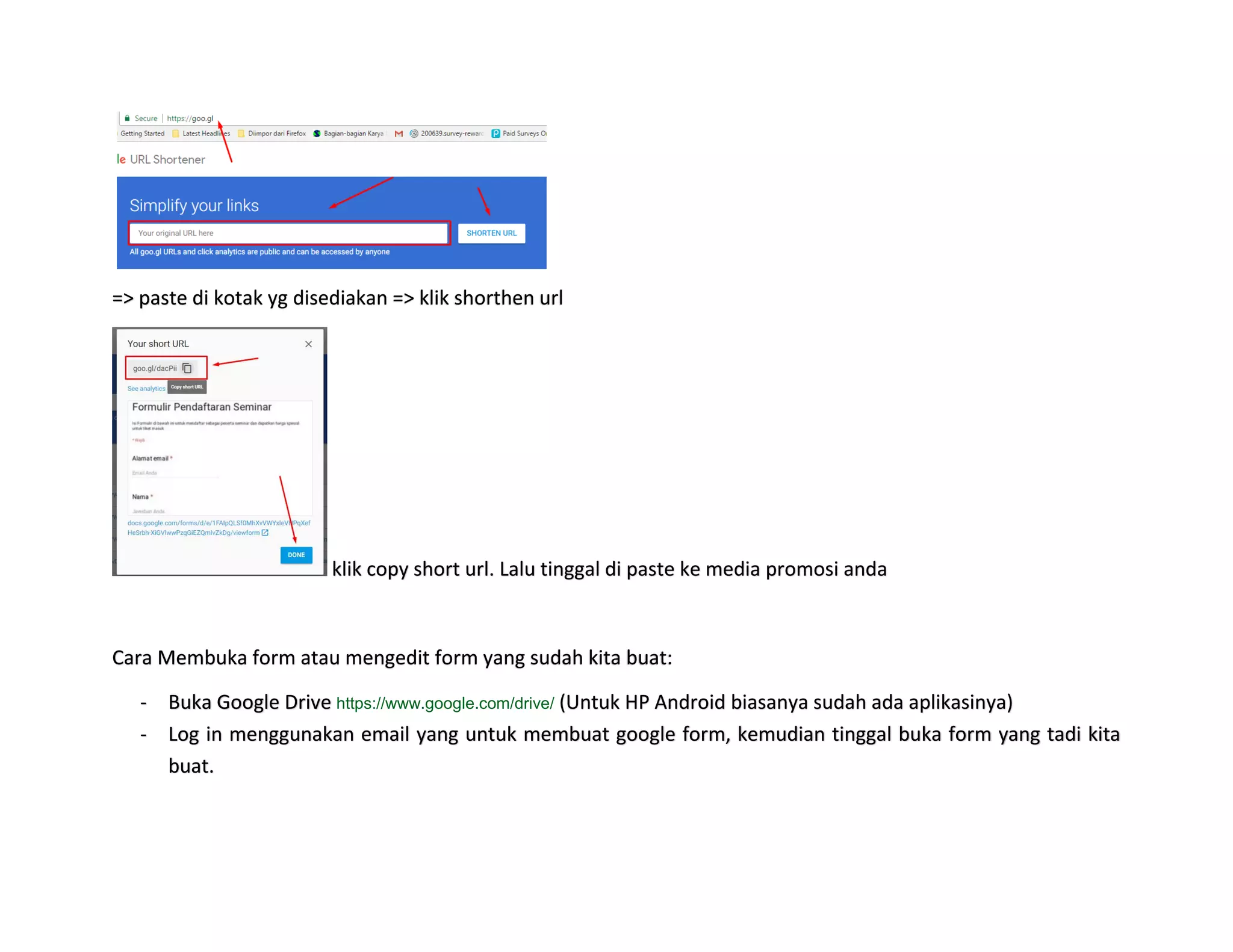Click the Secure padlock icon
This screenshot has width=1233, height=952.
tap(127, 118)
